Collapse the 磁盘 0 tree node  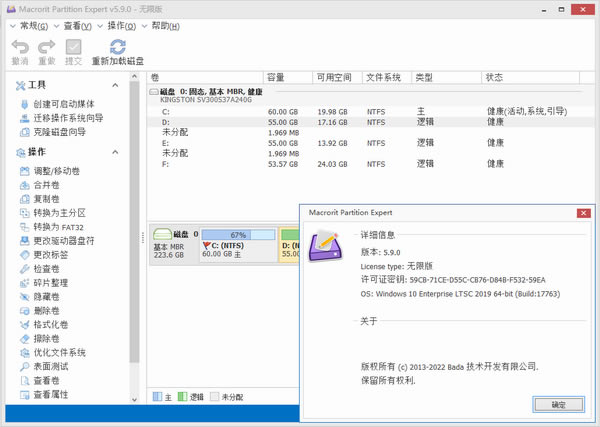coord(153,92)
